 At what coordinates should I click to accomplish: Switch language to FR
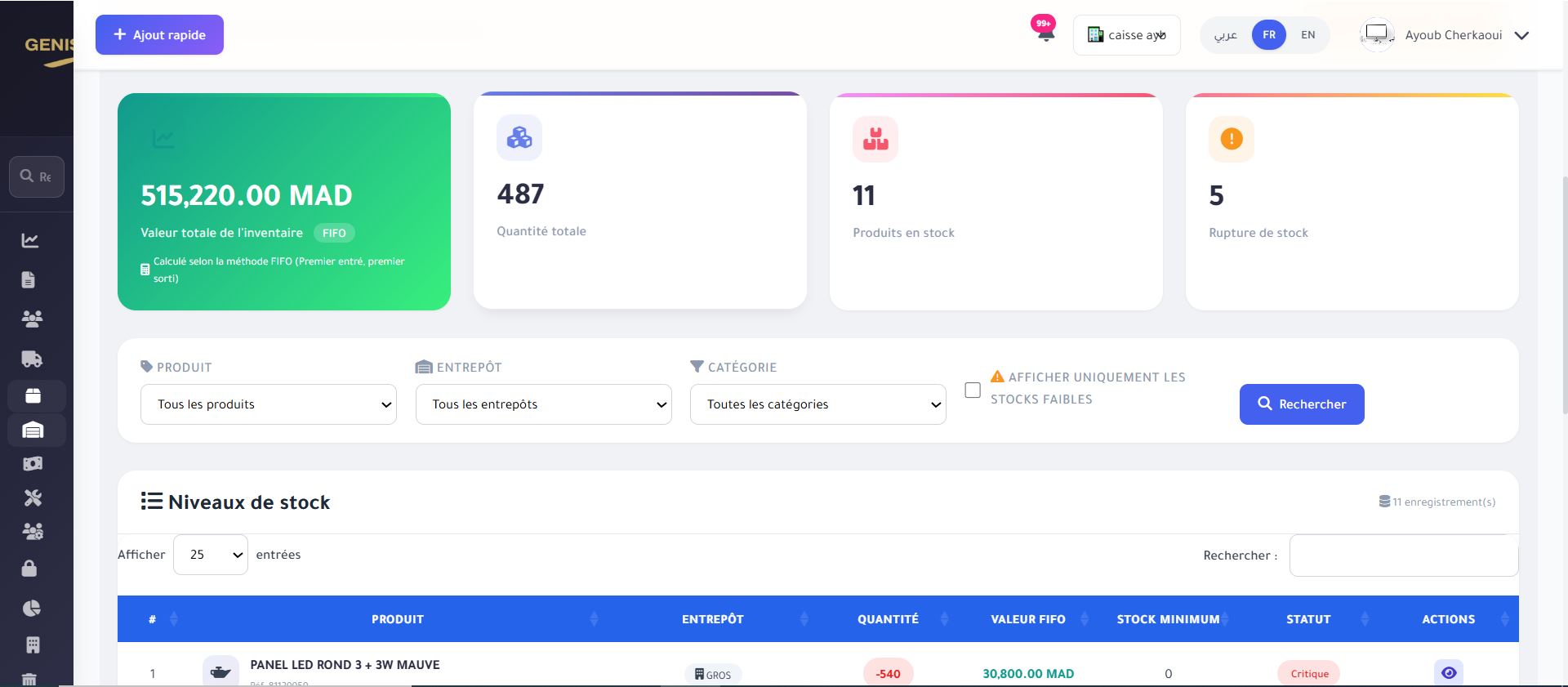(x=1269, y=35)
